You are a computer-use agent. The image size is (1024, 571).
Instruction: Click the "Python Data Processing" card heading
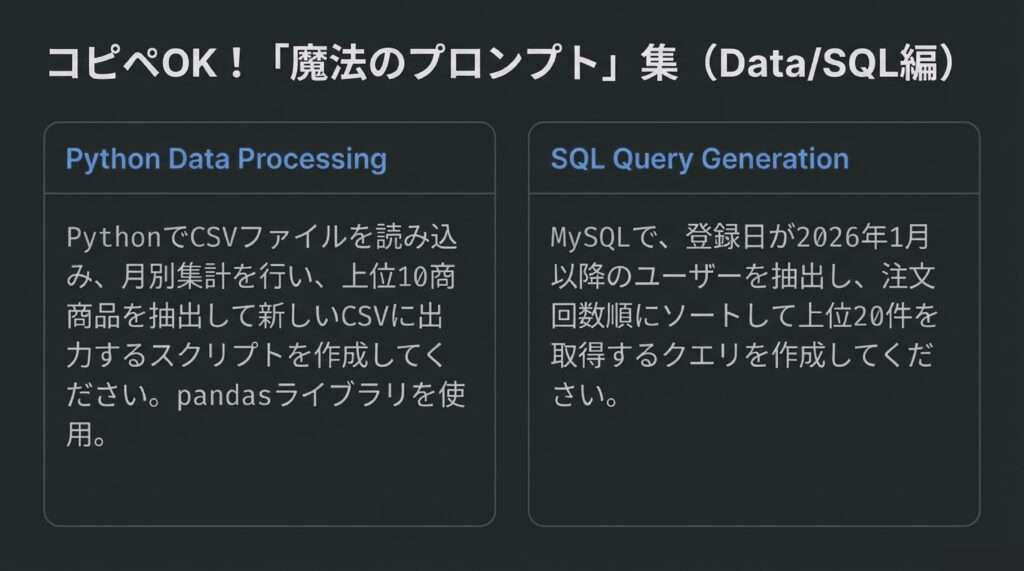(x=226, y=159)
